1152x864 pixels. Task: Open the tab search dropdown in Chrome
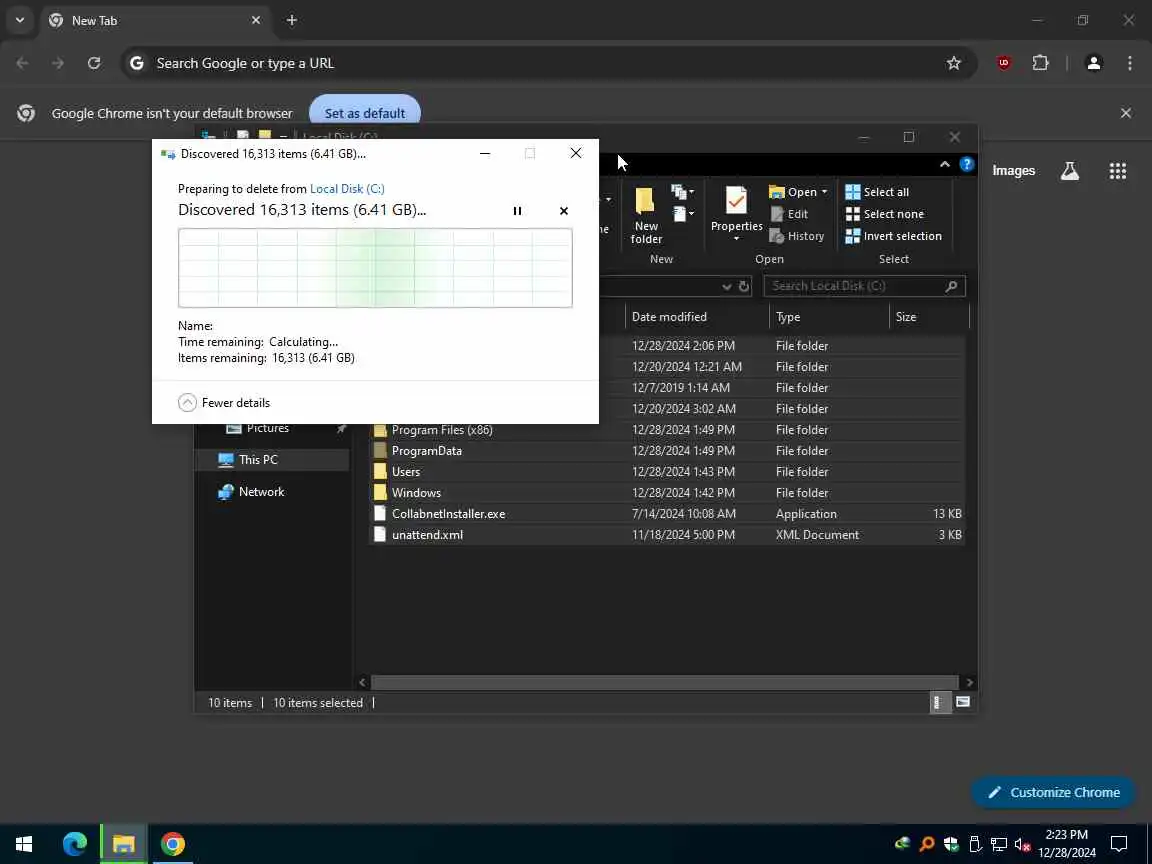[20, 21]
